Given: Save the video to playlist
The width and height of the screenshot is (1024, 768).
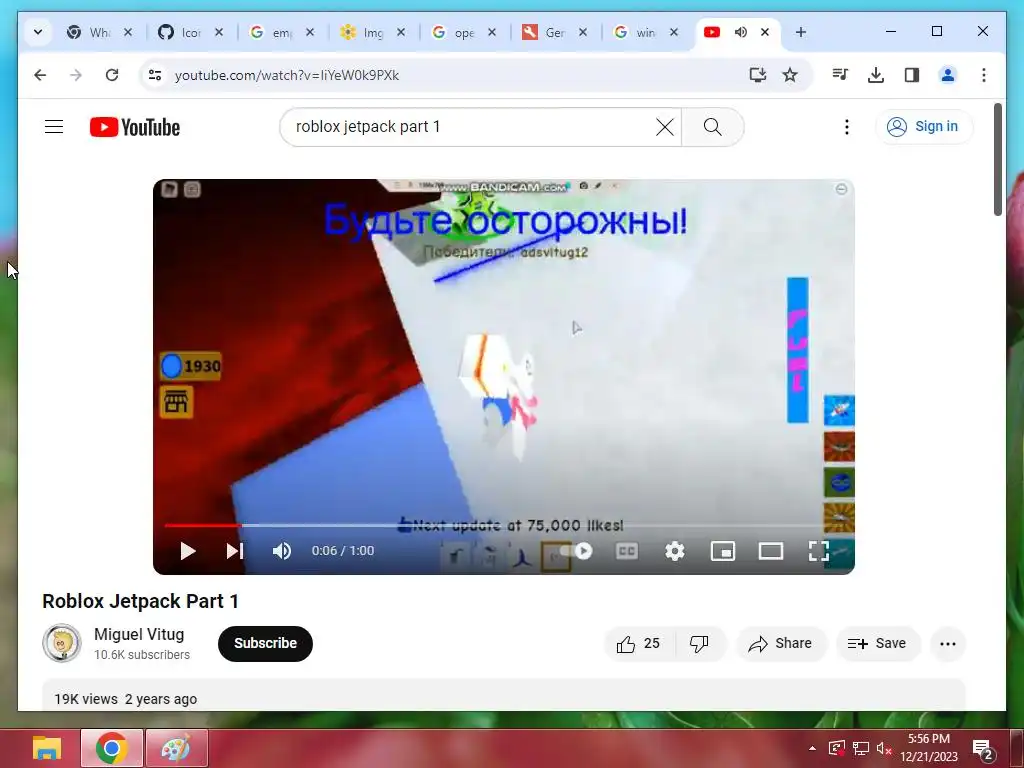Looking at the screenshot, I should 878,644.
